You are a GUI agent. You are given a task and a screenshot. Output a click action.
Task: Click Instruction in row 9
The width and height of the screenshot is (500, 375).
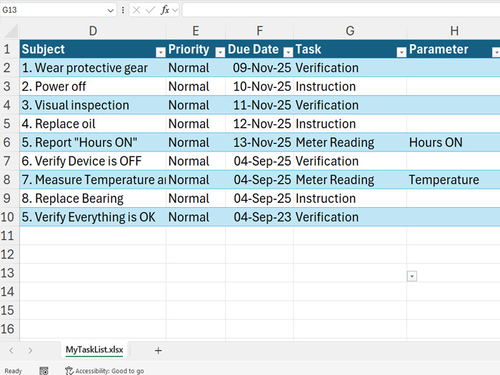[x=350, y=199]
